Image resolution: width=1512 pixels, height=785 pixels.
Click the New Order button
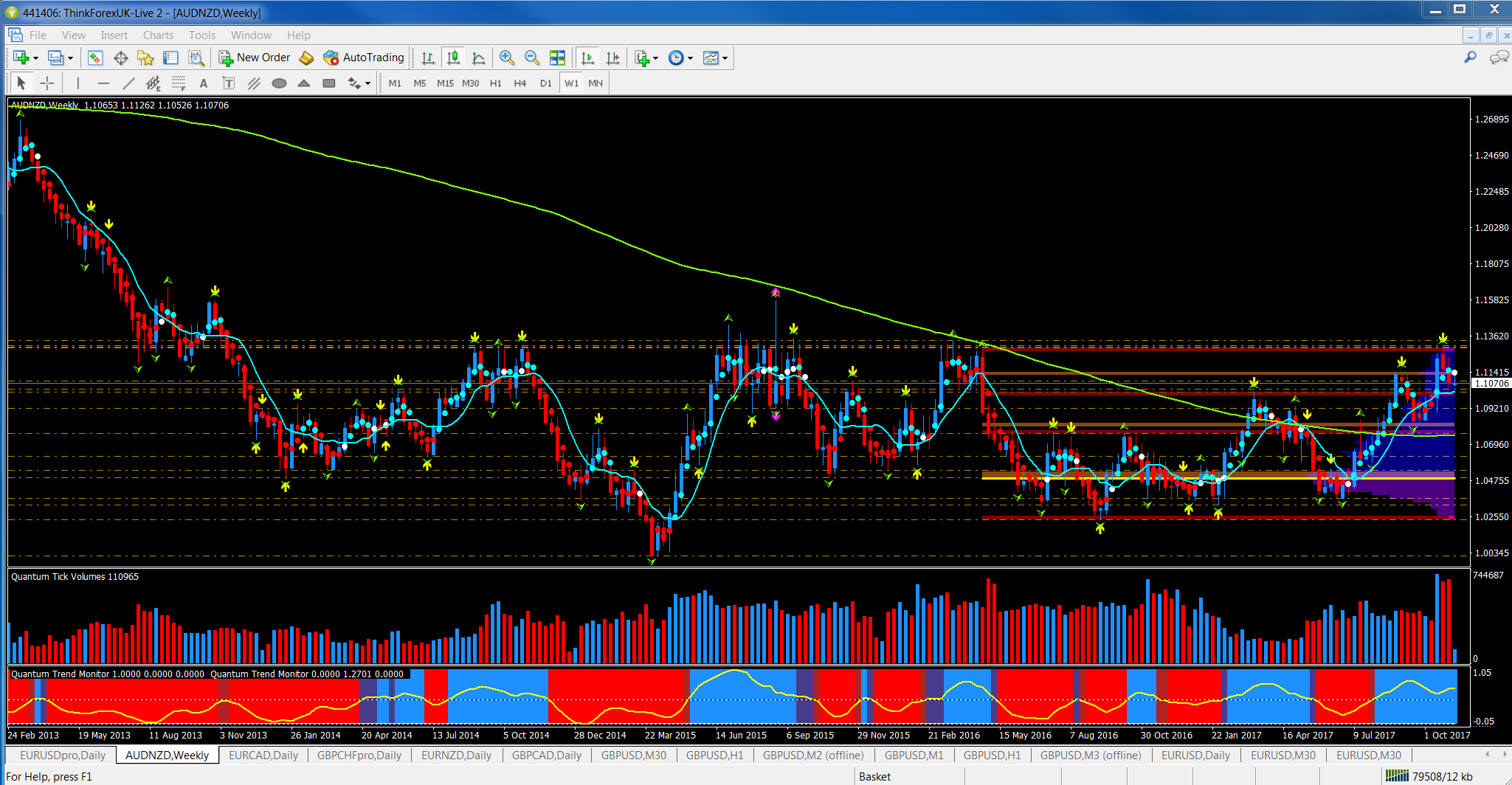pyautogui.click(x=255, y=58)
